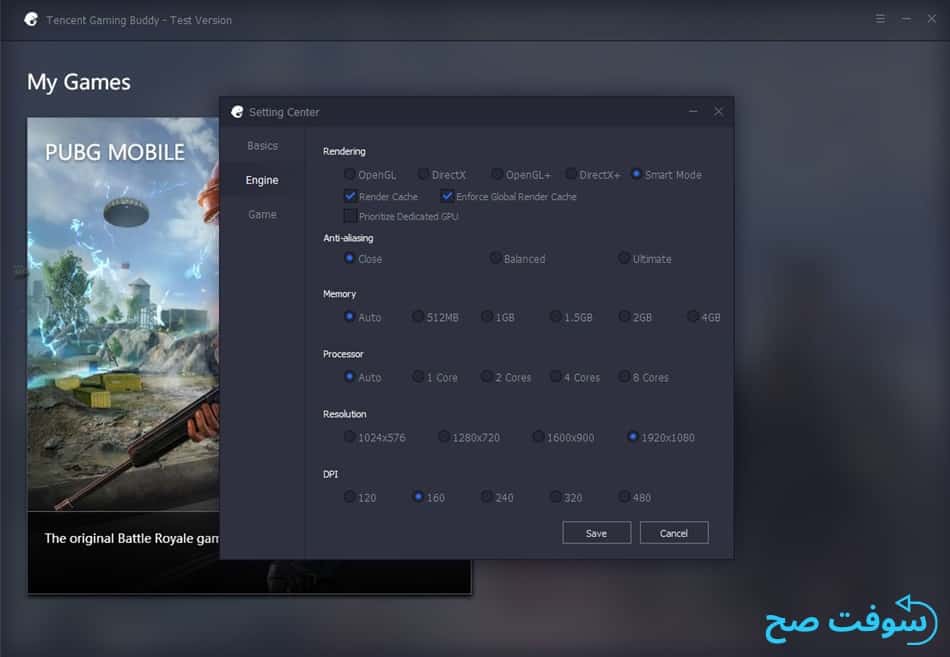Set anti-aliasing to Balanced
The image size is (950, 657).
tap(495, 258)
